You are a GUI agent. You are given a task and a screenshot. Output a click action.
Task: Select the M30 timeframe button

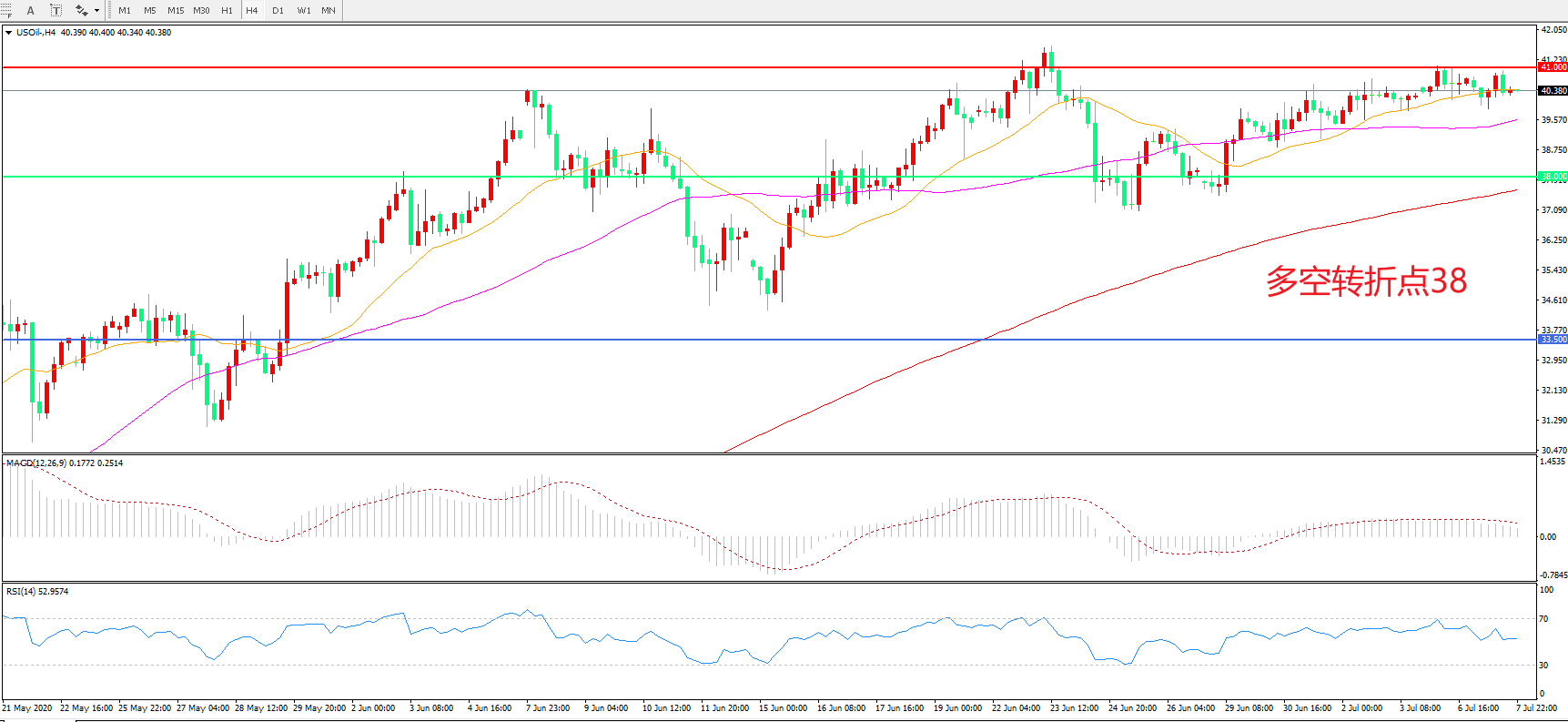[x=201, y=11]
